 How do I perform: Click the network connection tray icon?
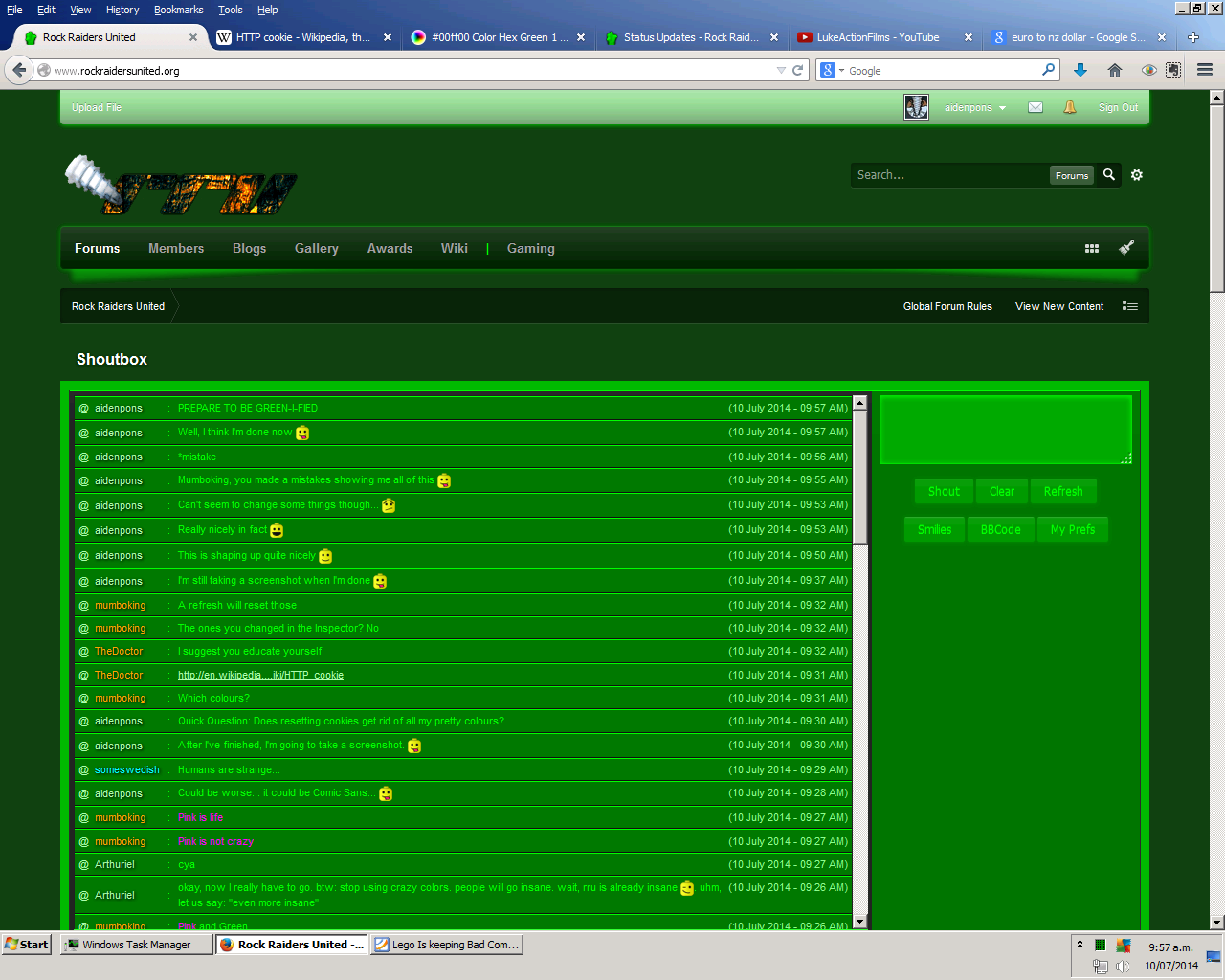(1101, 967)
